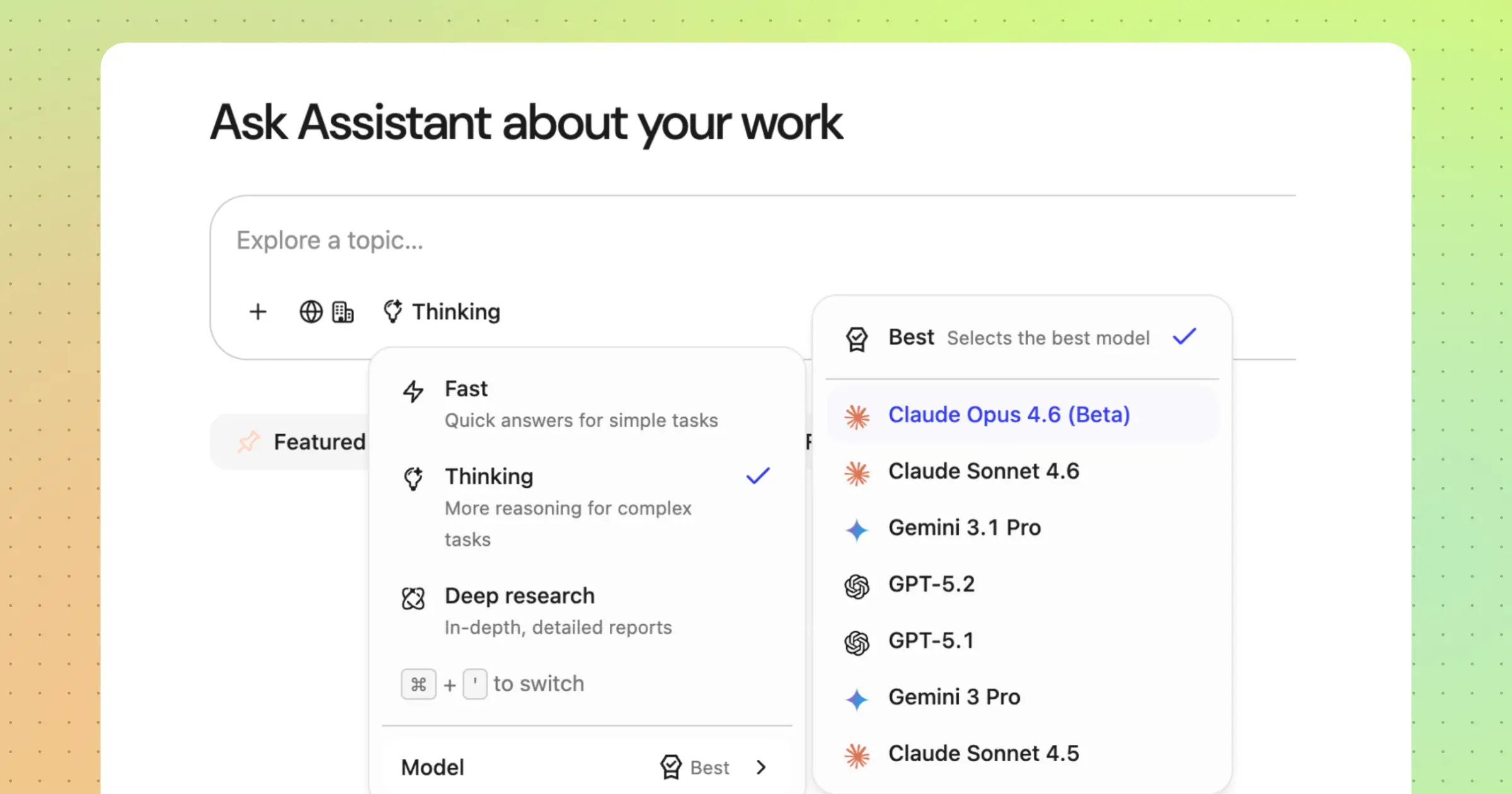The width and height of the screenshot is (1512, 794).
Task: Pick Claude Opus 4.6 (Beta) model
Action: 1009,415
